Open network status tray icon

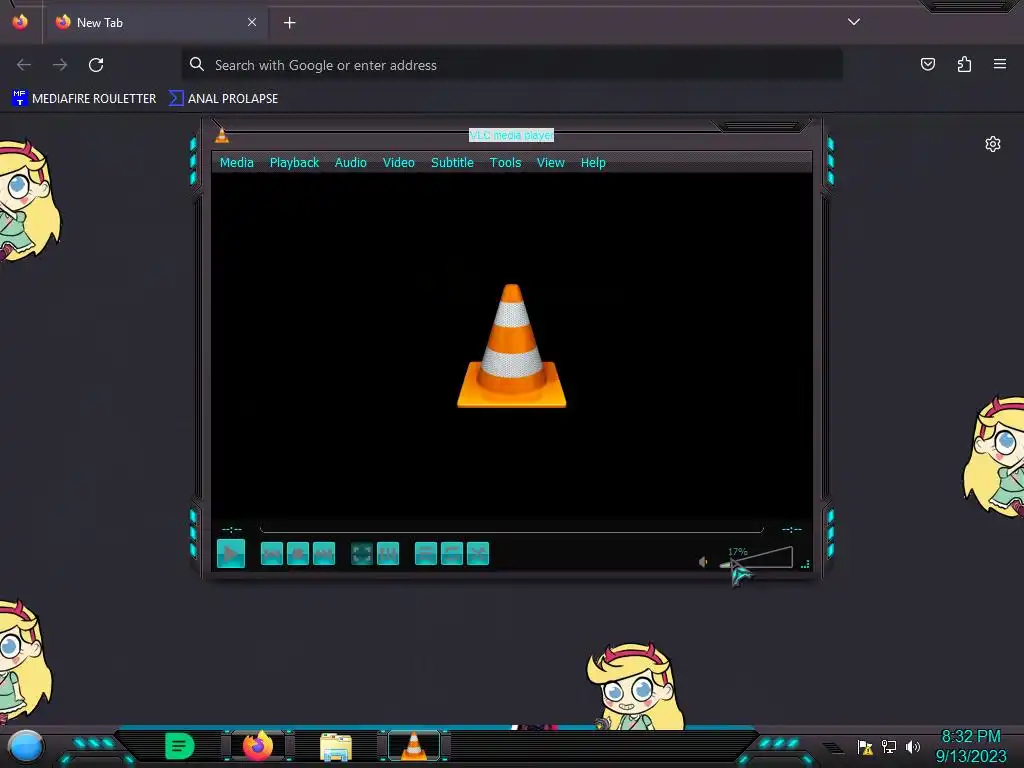(889, 746)
